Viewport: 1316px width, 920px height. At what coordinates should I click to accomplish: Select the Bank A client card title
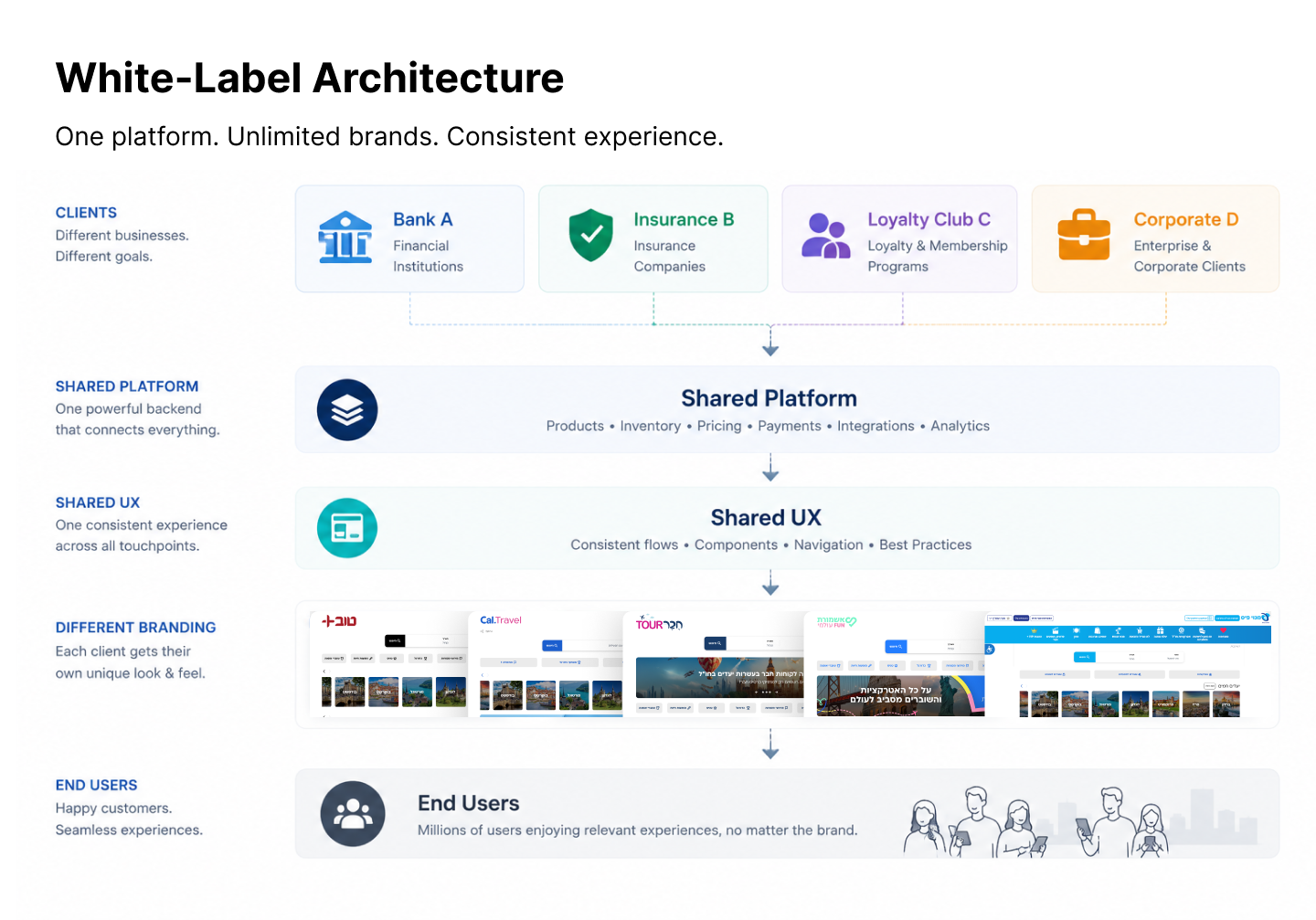pos(423,219)
